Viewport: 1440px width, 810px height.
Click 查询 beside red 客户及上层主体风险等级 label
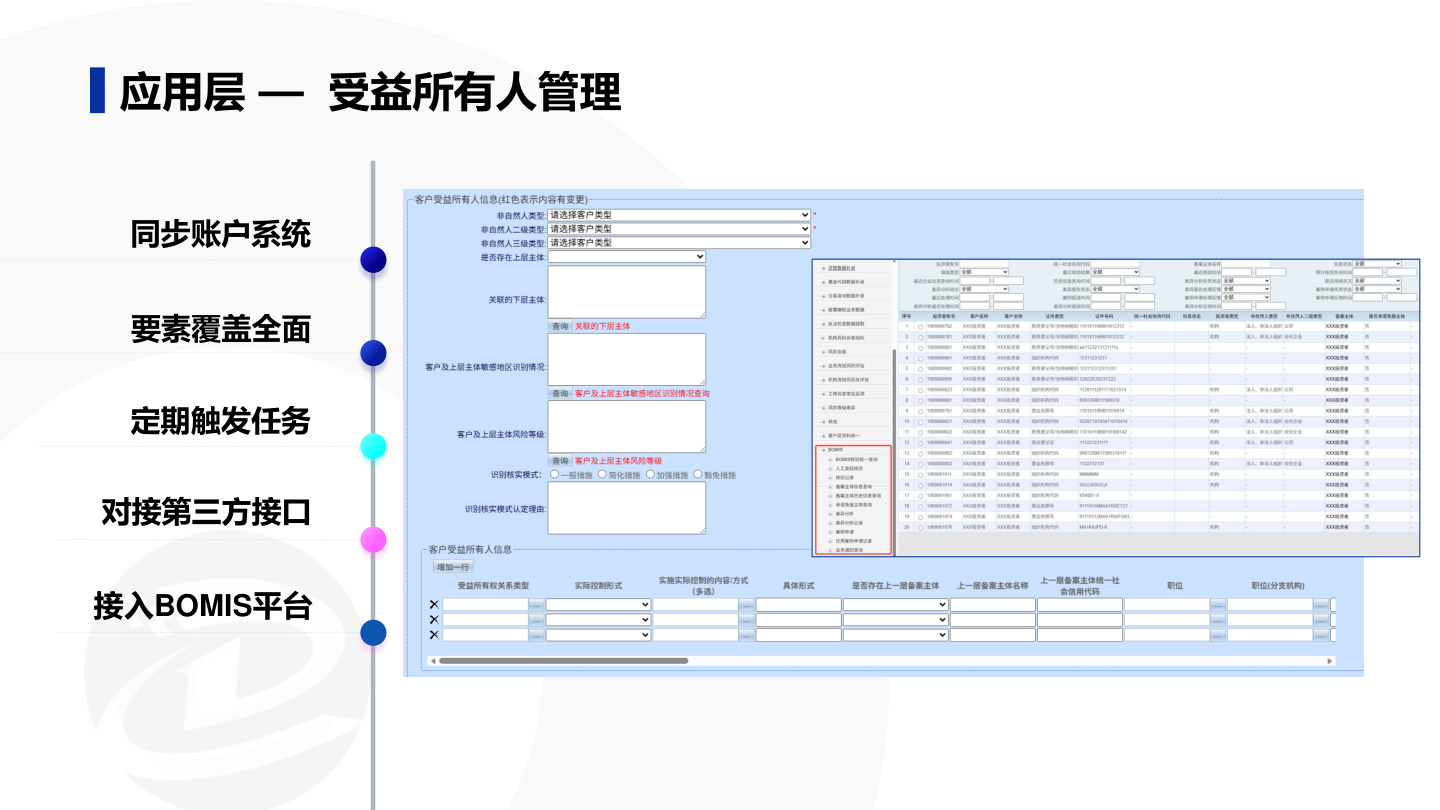click(x=560, y=461)
